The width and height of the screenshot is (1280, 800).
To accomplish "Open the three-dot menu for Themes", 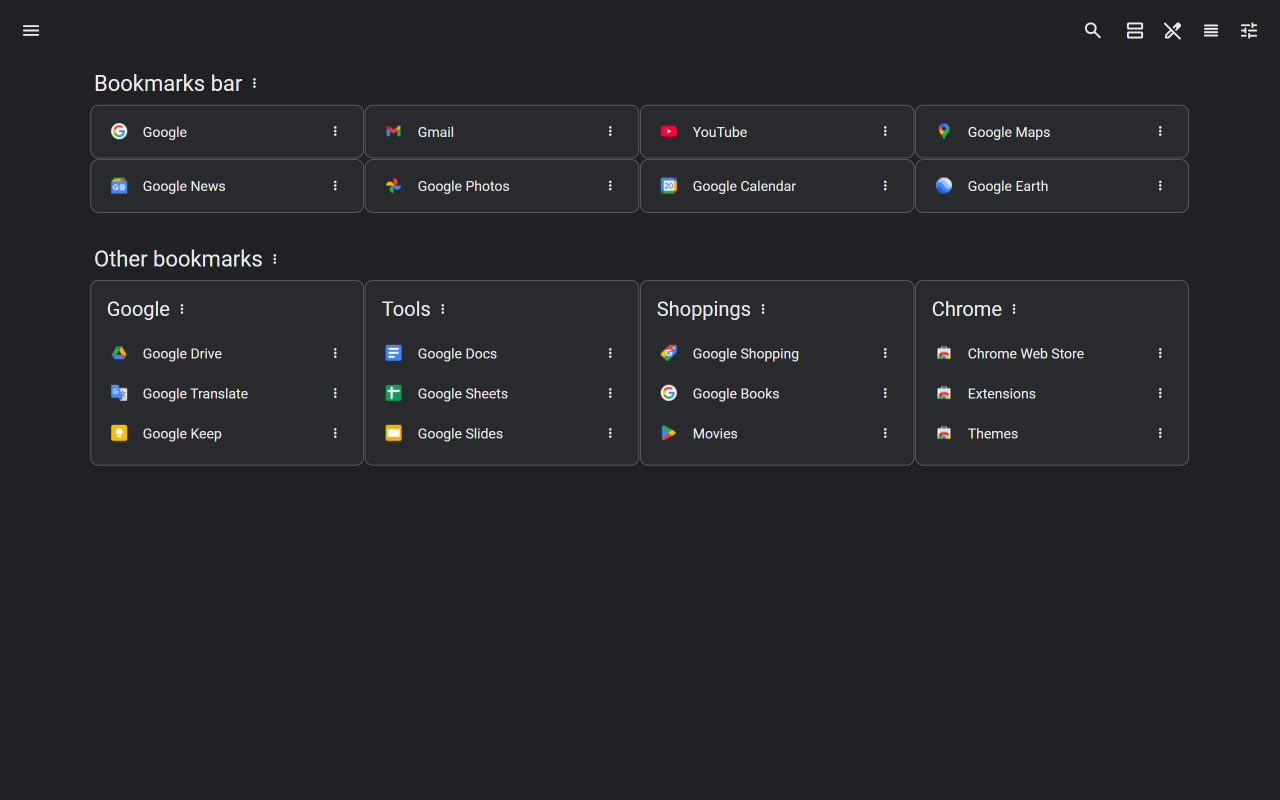I will (x=1160, y=433).
